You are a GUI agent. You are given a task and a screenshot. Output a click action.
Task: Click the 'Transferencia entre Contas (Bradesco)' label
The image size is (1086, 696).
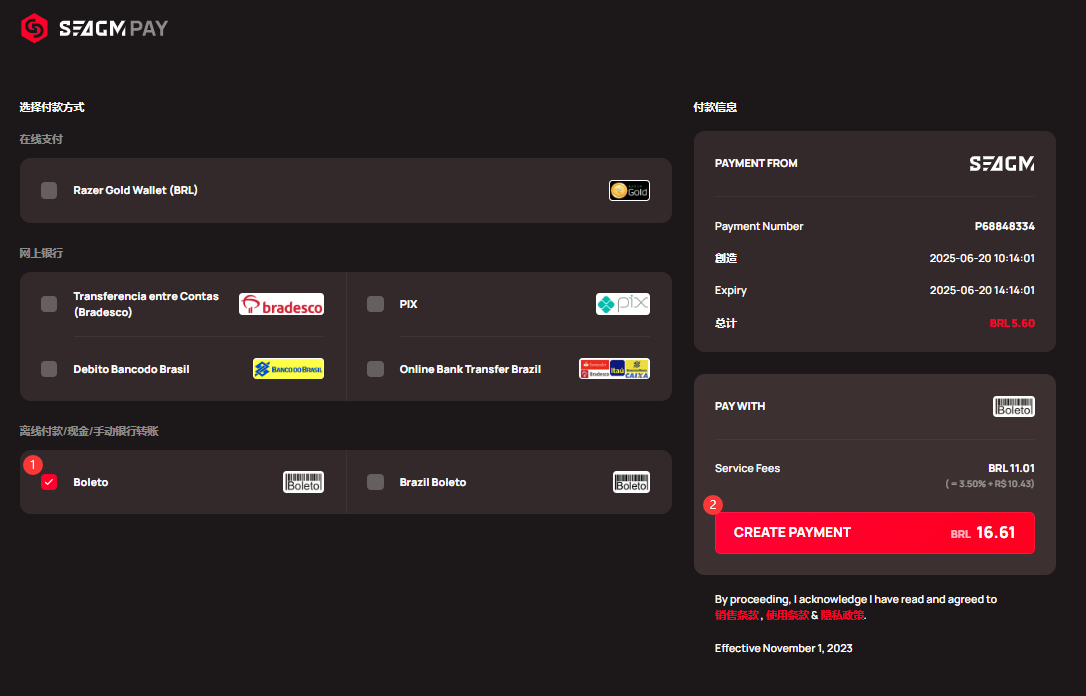(146, 304)
